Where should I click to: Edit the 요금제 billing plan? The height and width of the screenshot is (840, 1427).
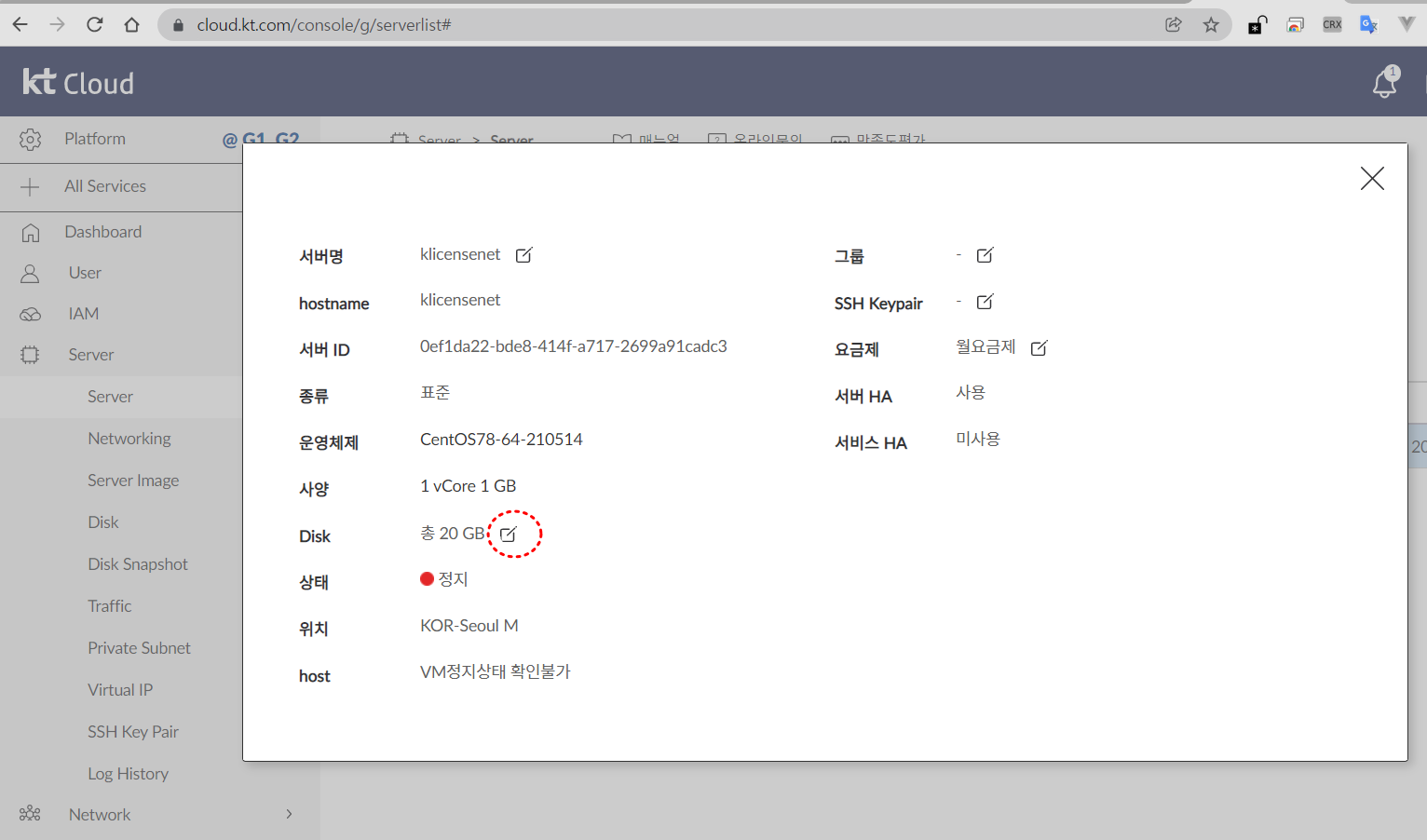(x=1039, y=348)
